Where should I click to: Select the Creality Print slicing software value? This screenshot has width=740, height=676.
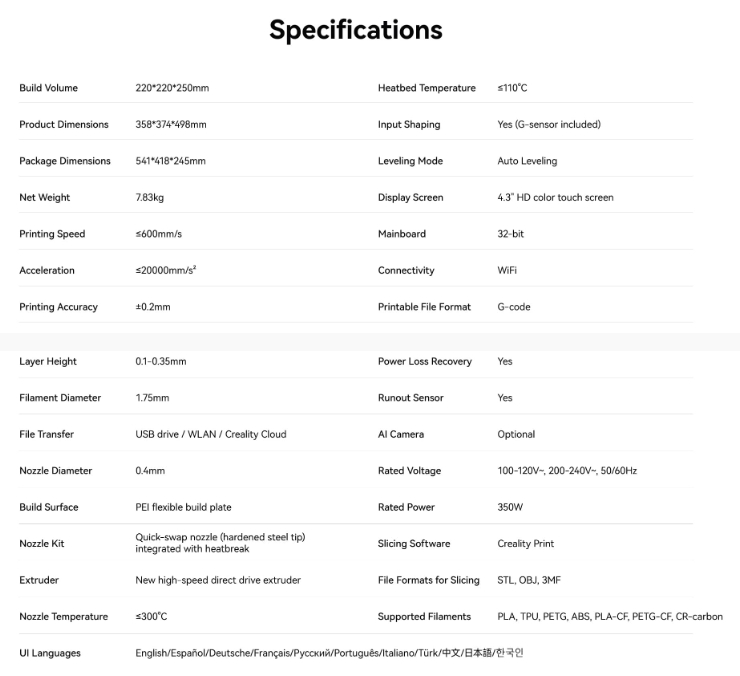point(525,544)
